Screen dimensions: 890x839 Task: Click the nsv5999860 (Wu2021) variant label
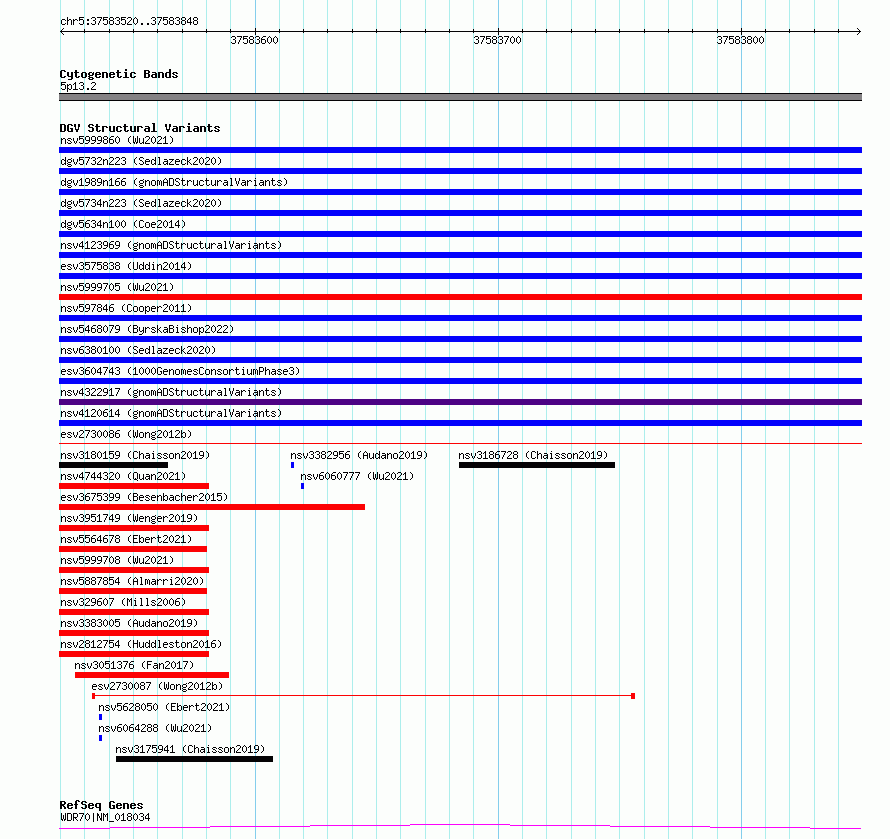coord(117,140)
